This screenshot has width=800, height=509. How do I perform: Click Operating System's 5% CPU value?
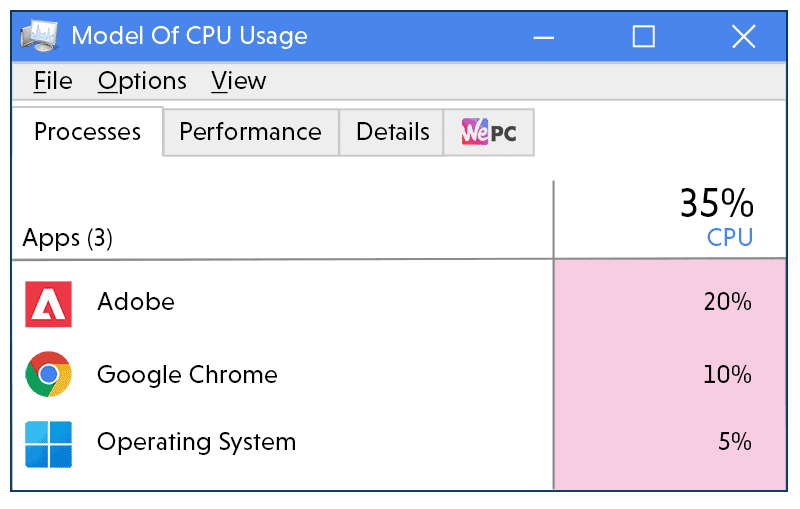coord(734,441)
